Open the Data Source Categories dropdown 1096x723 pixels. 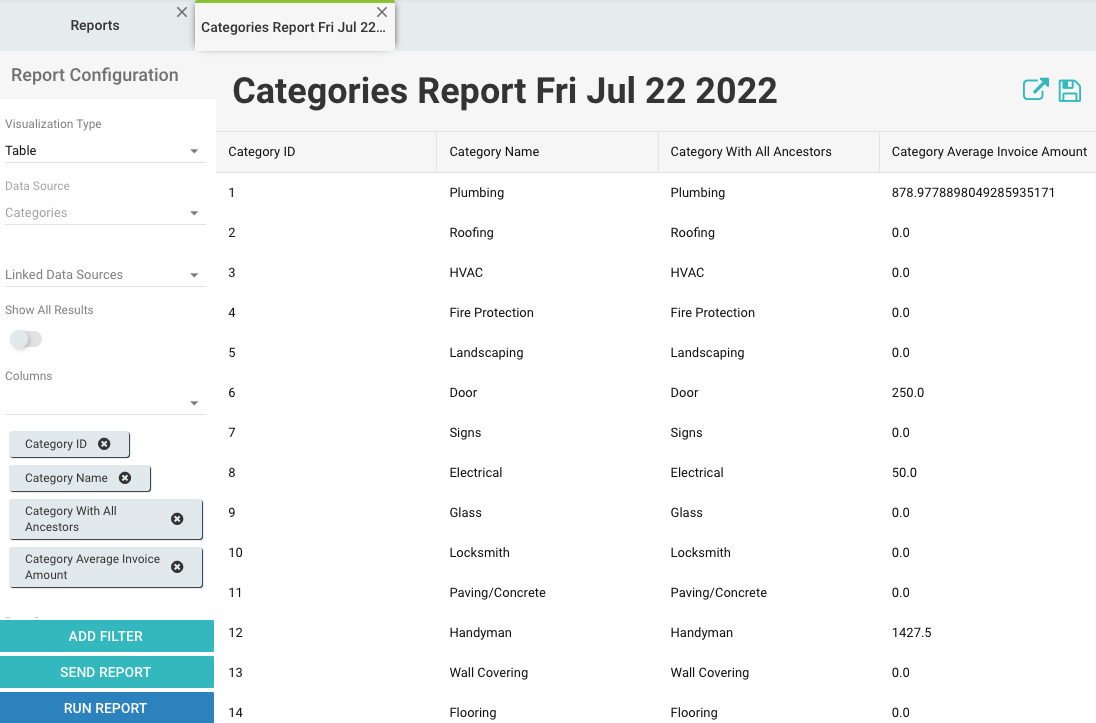pos(104,213)
